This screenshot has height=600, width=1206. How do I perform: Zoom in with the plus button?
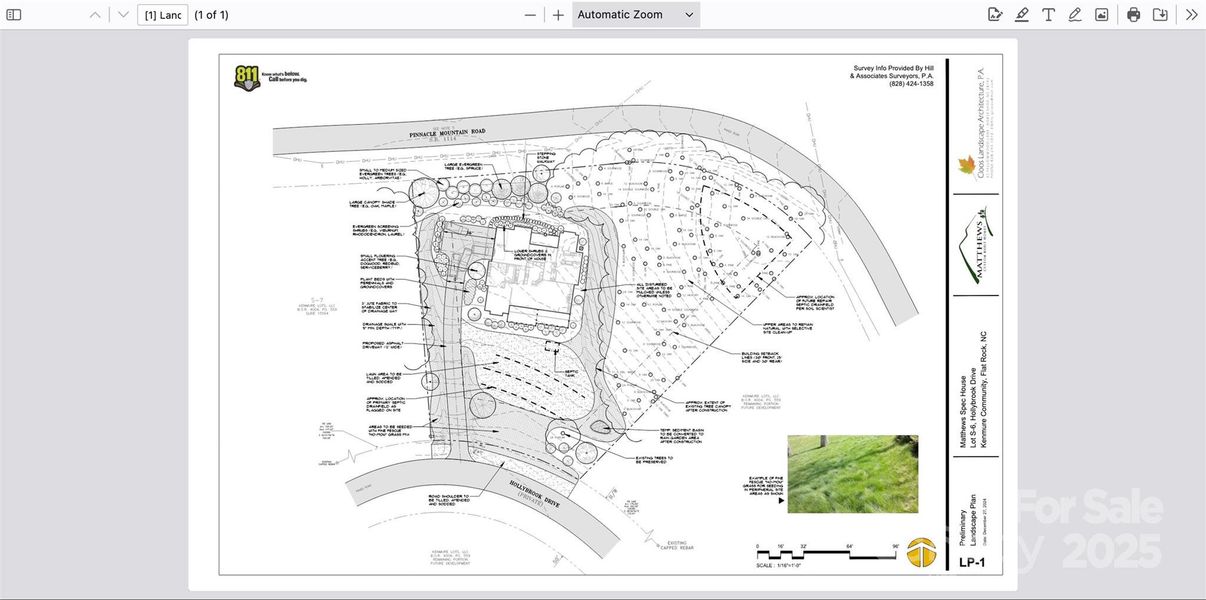coord(558,15)
